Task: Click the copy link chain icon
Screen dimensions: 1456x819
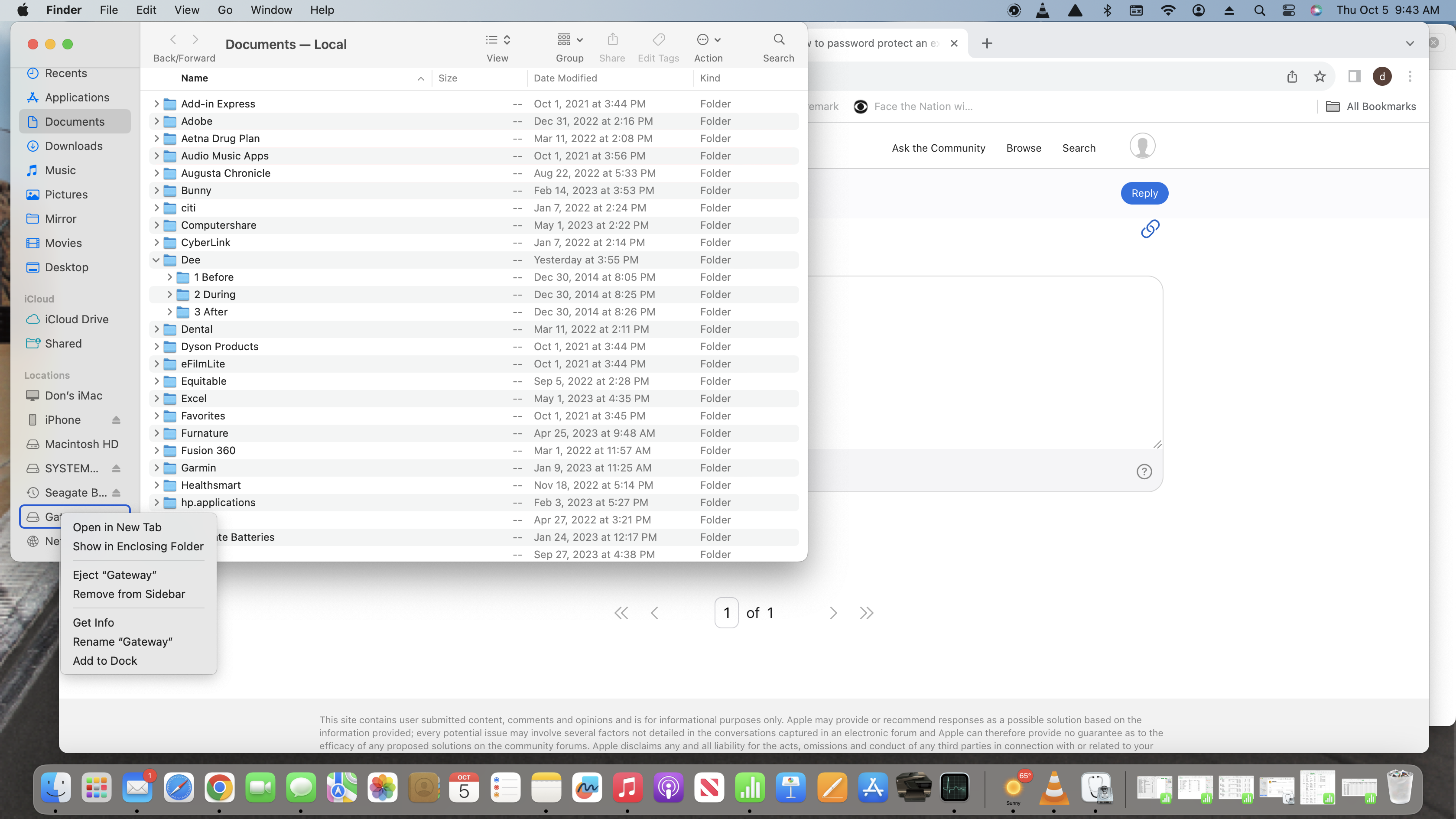Action: 1150,229
